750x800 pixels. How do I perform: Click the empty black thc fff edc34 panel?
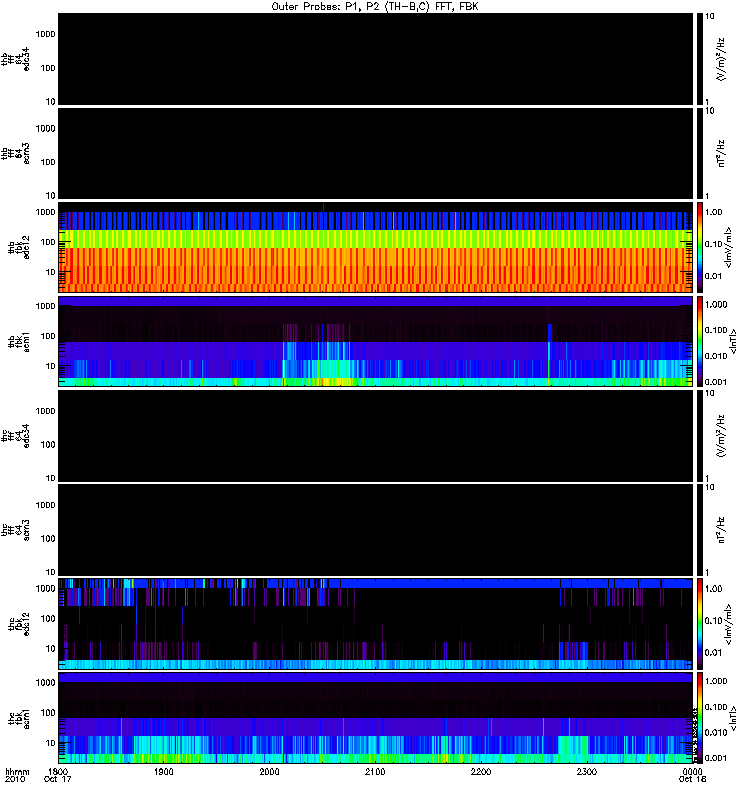375,436
